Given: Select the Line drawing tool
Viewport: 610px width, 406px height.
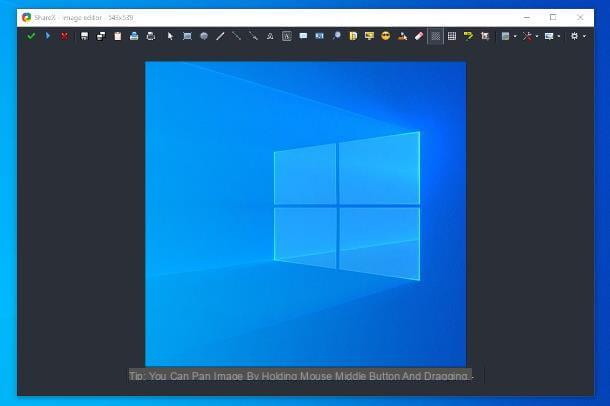Looking at the screenshot, I should click(237, 36).
